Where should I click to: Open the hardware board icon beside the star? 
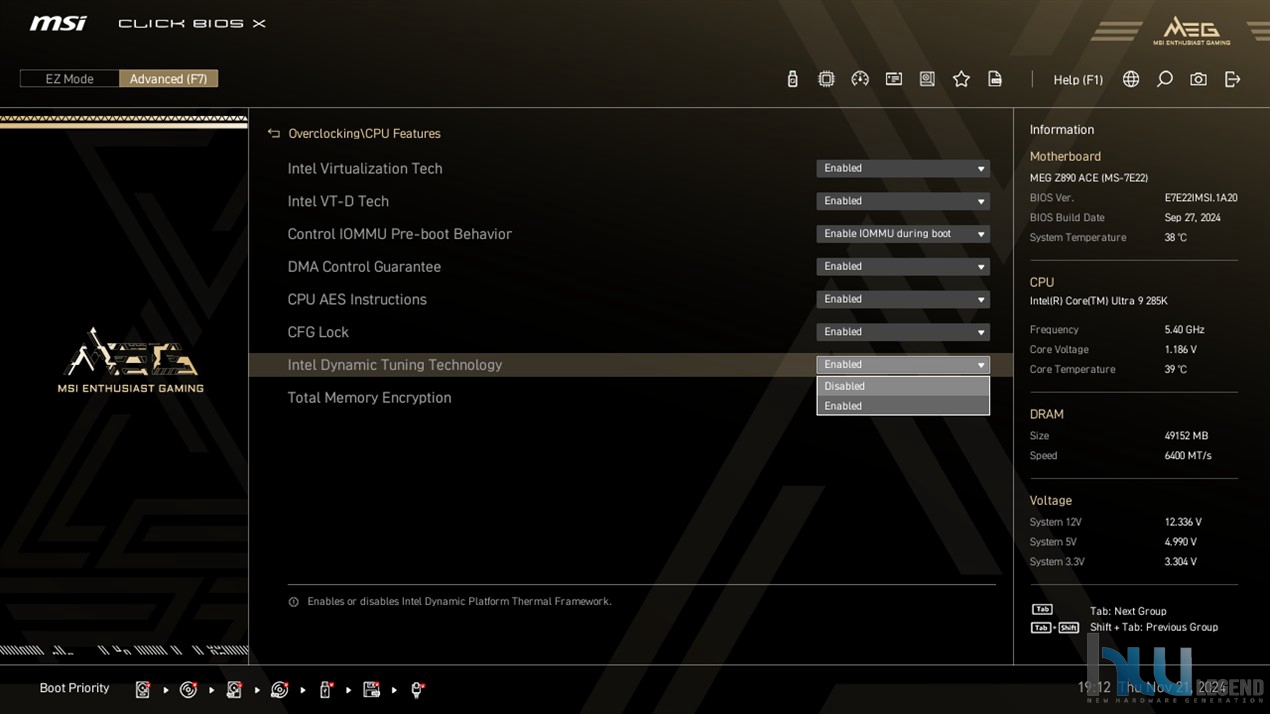coord(928,79)
